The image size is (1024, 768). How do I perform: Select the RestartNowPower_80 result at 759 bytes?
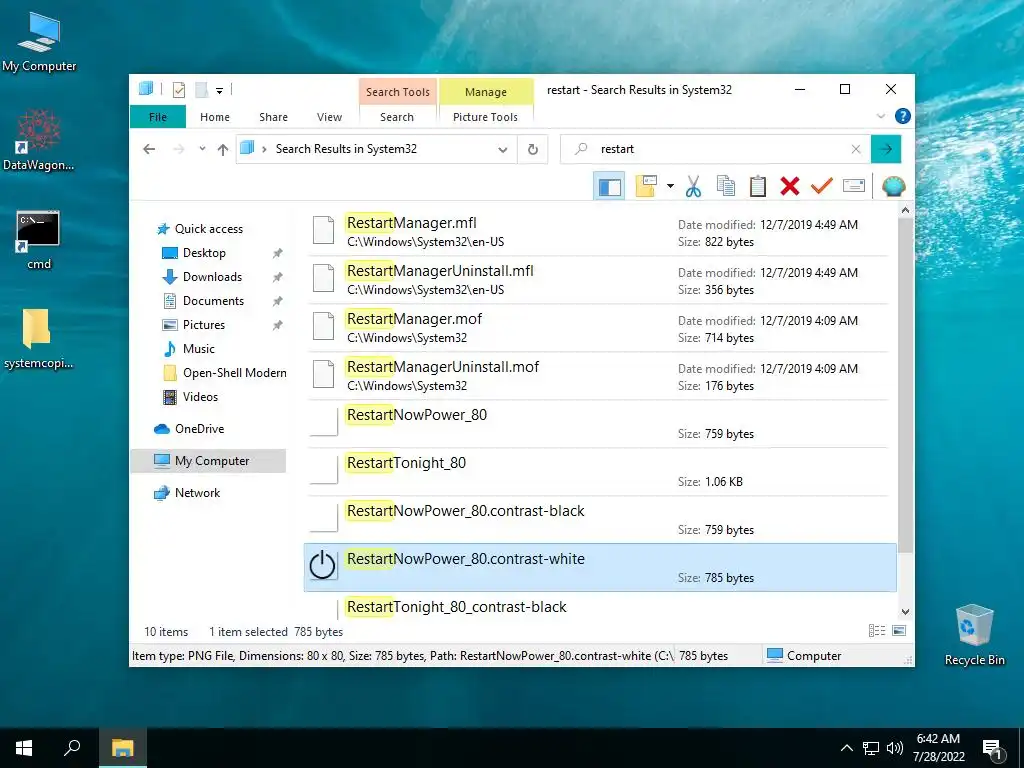pyautogui.click(x=600, y=424)
